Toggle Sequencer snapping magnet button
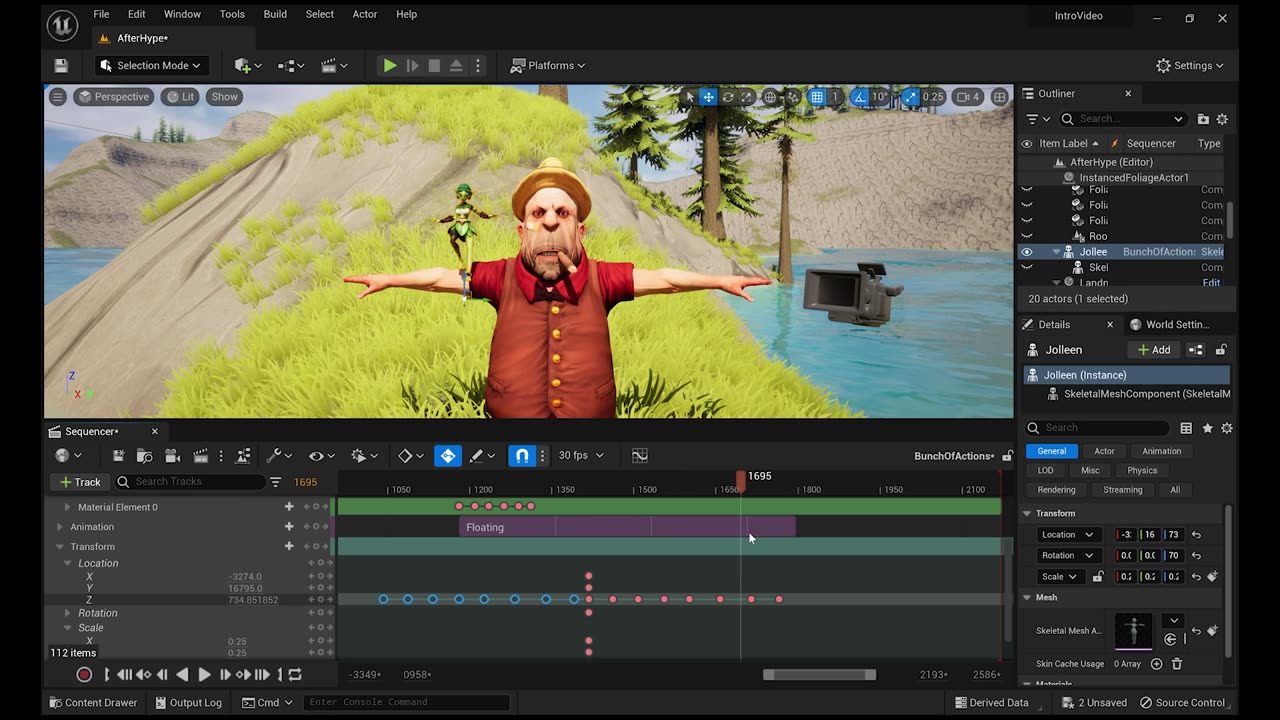Viewport: 1280px width, 720px height. (x=522, y=455)
